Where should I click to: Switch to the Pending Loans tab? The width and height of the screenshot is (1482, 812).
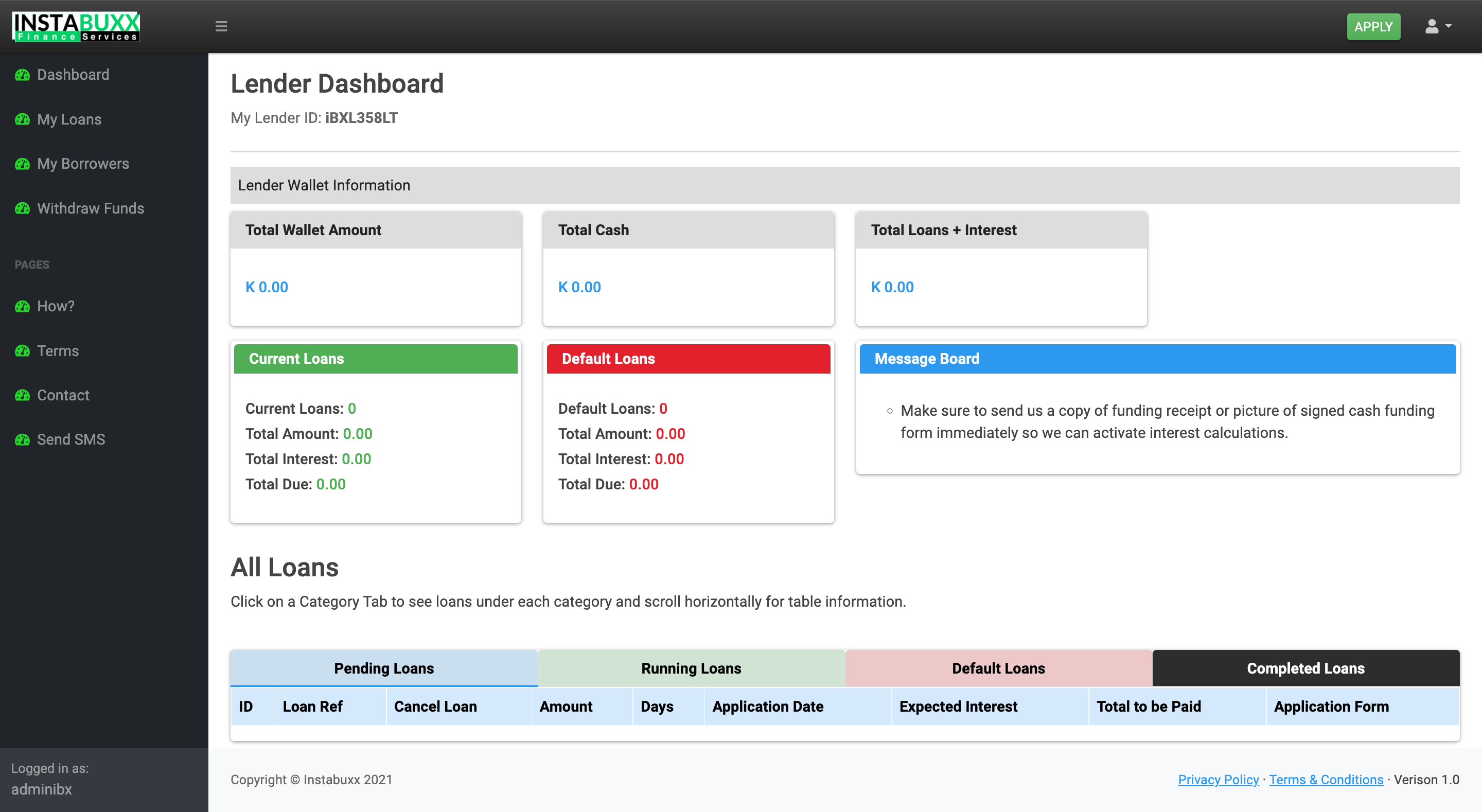[384, 668]
